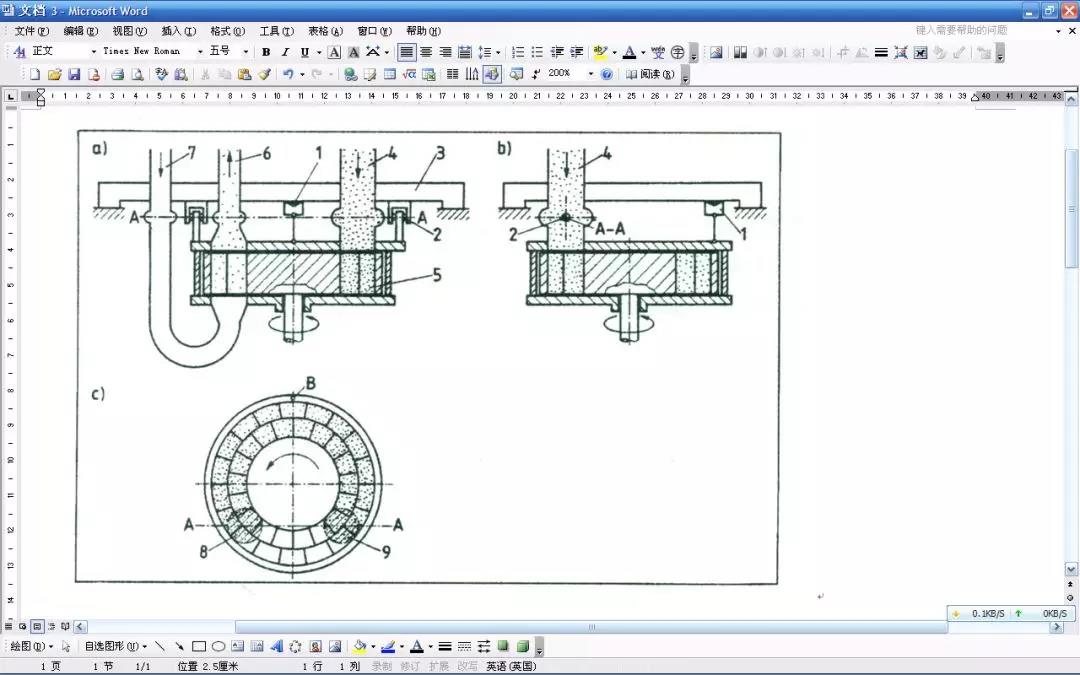Toggle Bold formatting
The width and height of the screenshot is (1080, 675).
click(266, 52)
